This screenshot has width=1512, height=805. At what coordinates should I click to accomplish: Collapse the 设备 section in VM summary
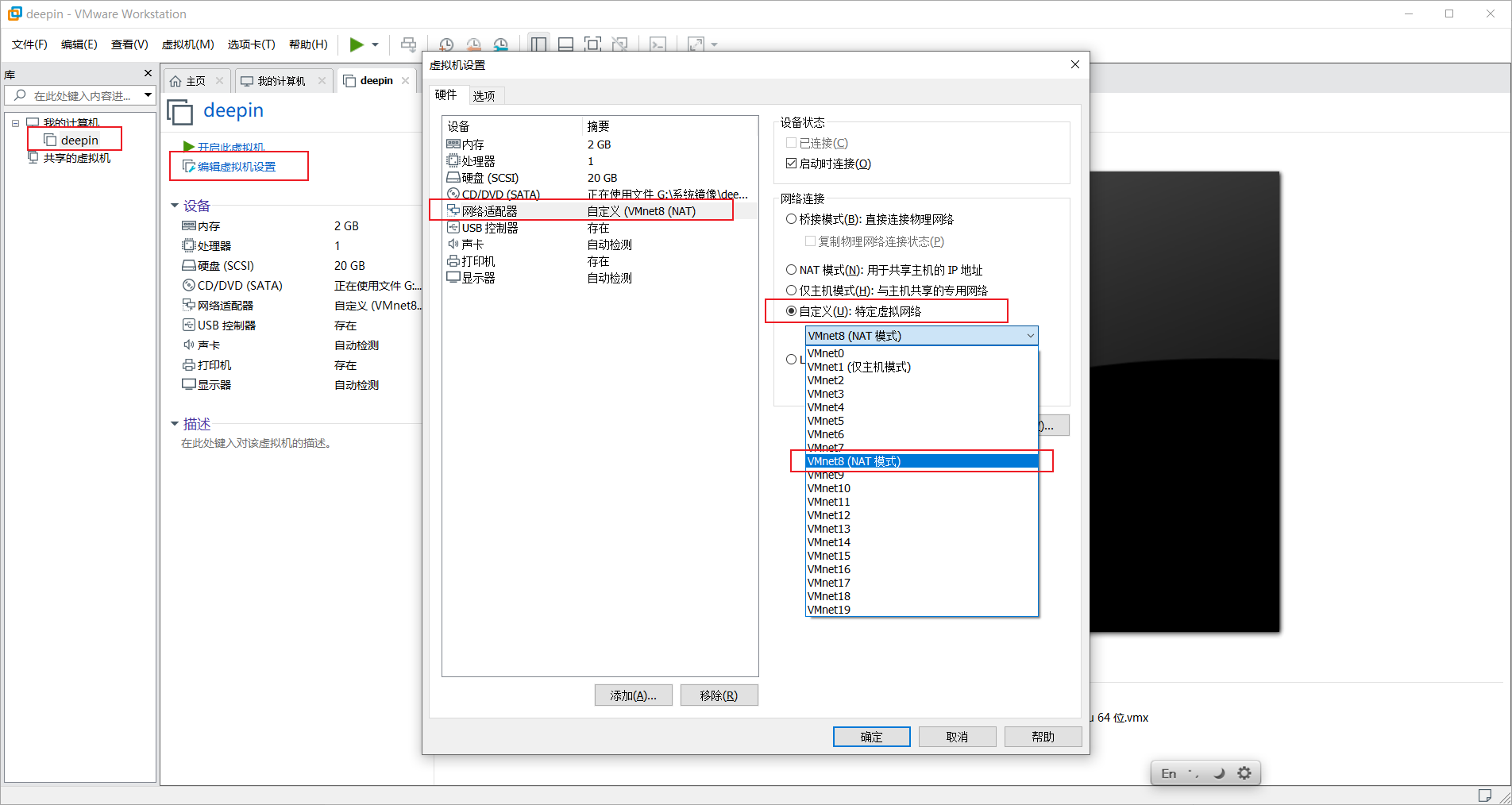(x=175, y=206)
